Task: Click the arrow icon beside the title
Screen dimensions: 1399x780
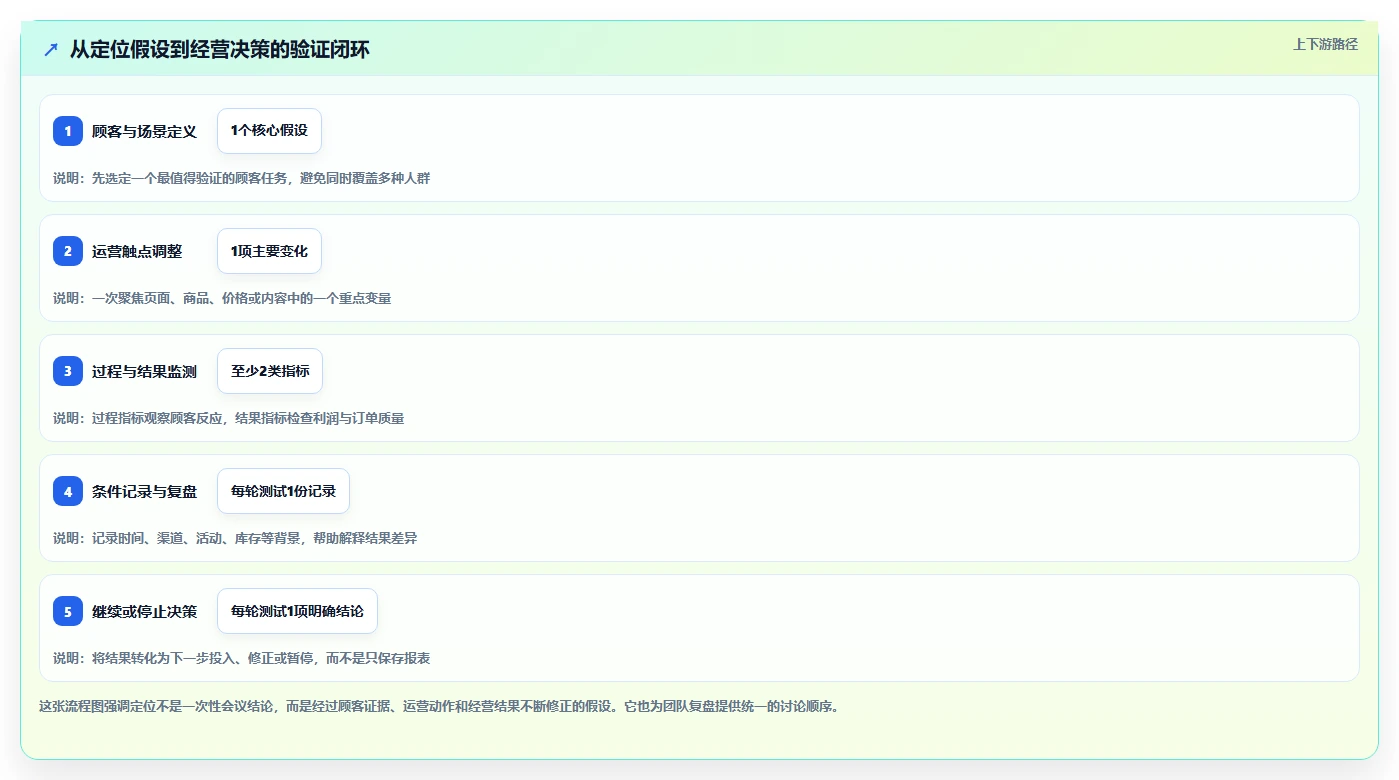Action: [x=51, y=49]
